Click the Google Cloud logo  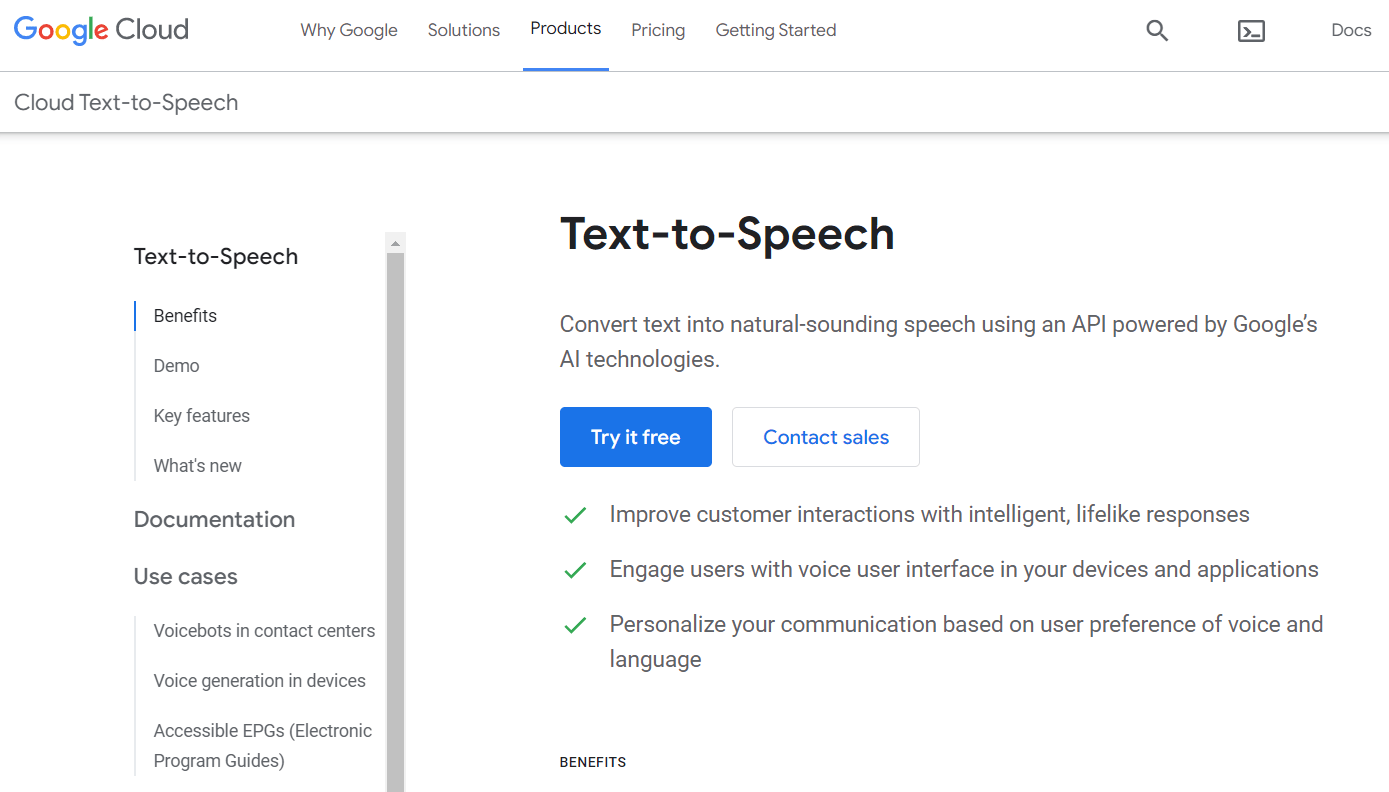[x=100, y=30]
